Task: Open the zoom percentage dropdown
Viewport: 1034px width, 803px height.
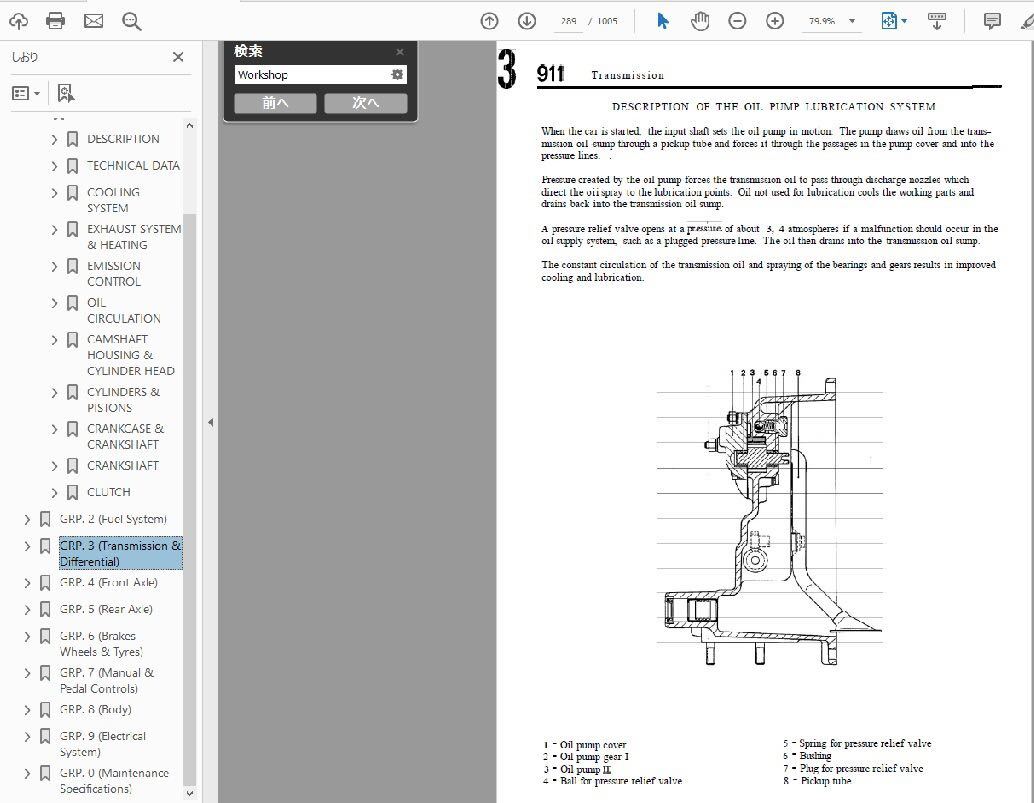Action: tap(852, 21)
